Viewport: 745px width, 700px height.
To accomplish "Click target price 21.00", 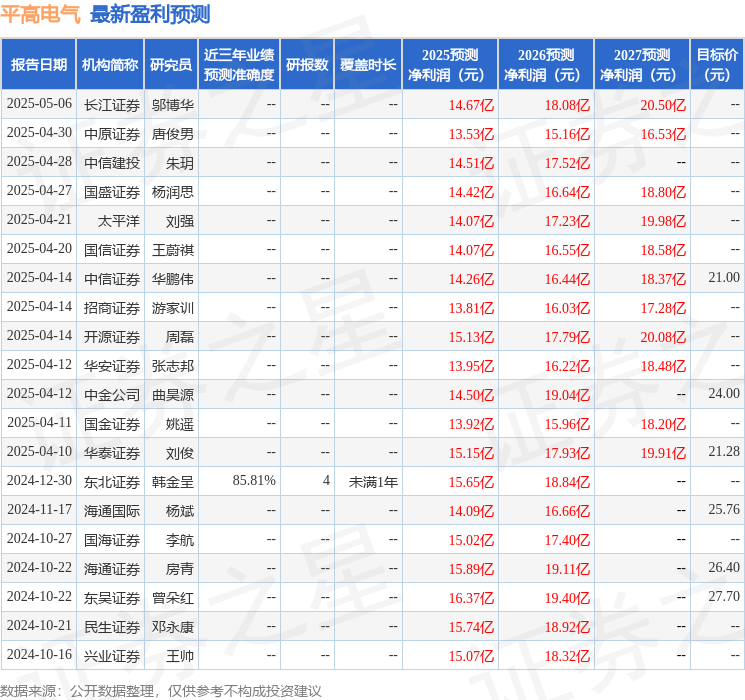I will pos(724,278).
